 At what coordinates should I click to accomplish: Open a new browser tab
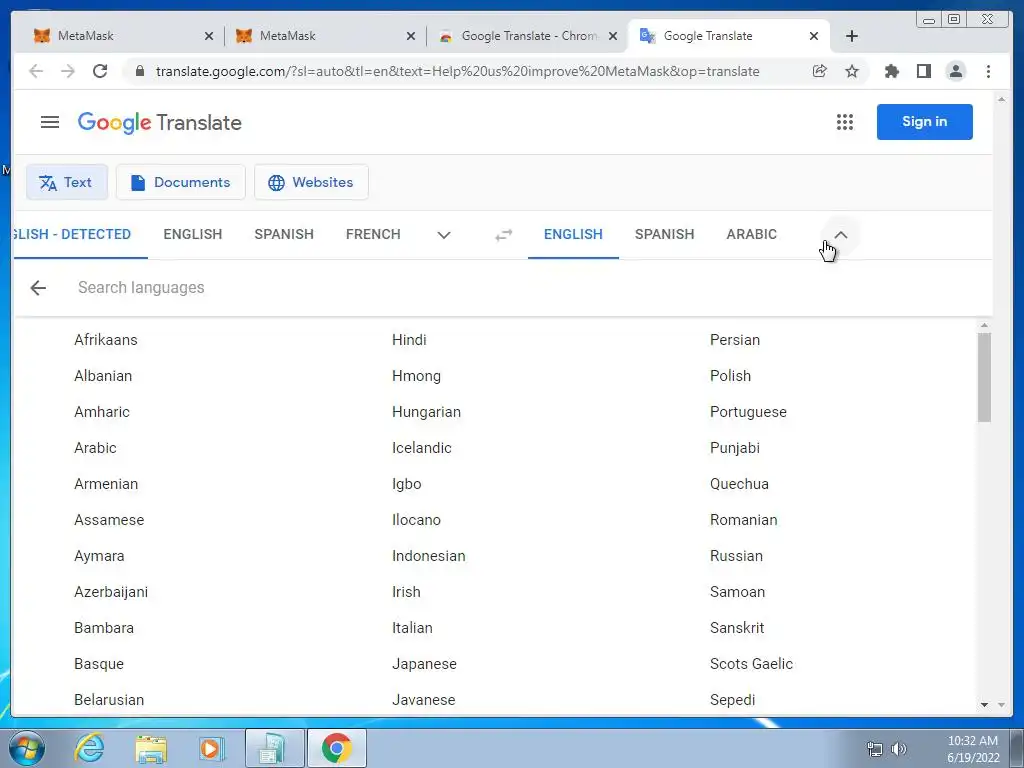coord(852,36)
